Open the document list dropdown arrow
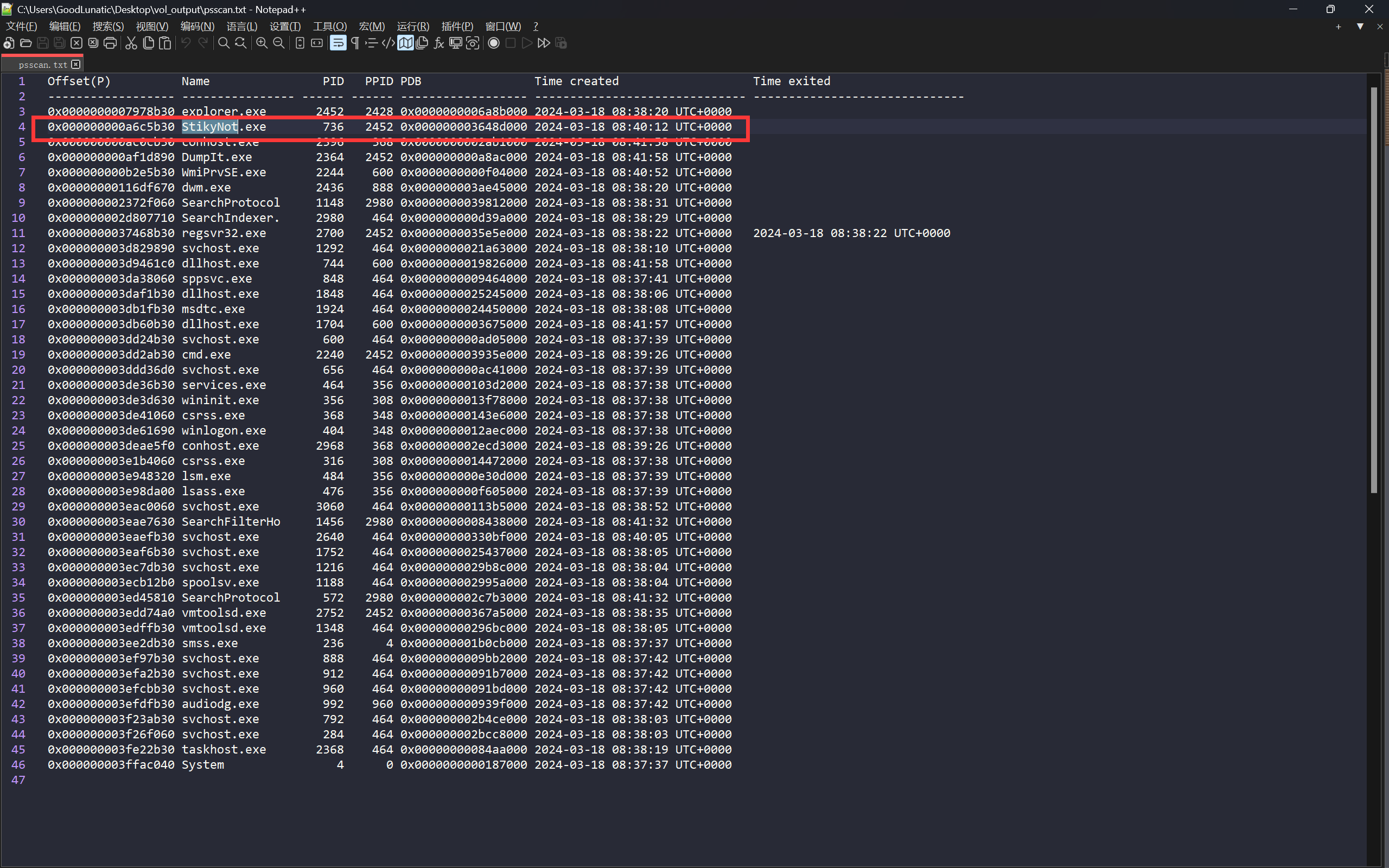Viewport: 1389px width, 868px height. 1360,27
